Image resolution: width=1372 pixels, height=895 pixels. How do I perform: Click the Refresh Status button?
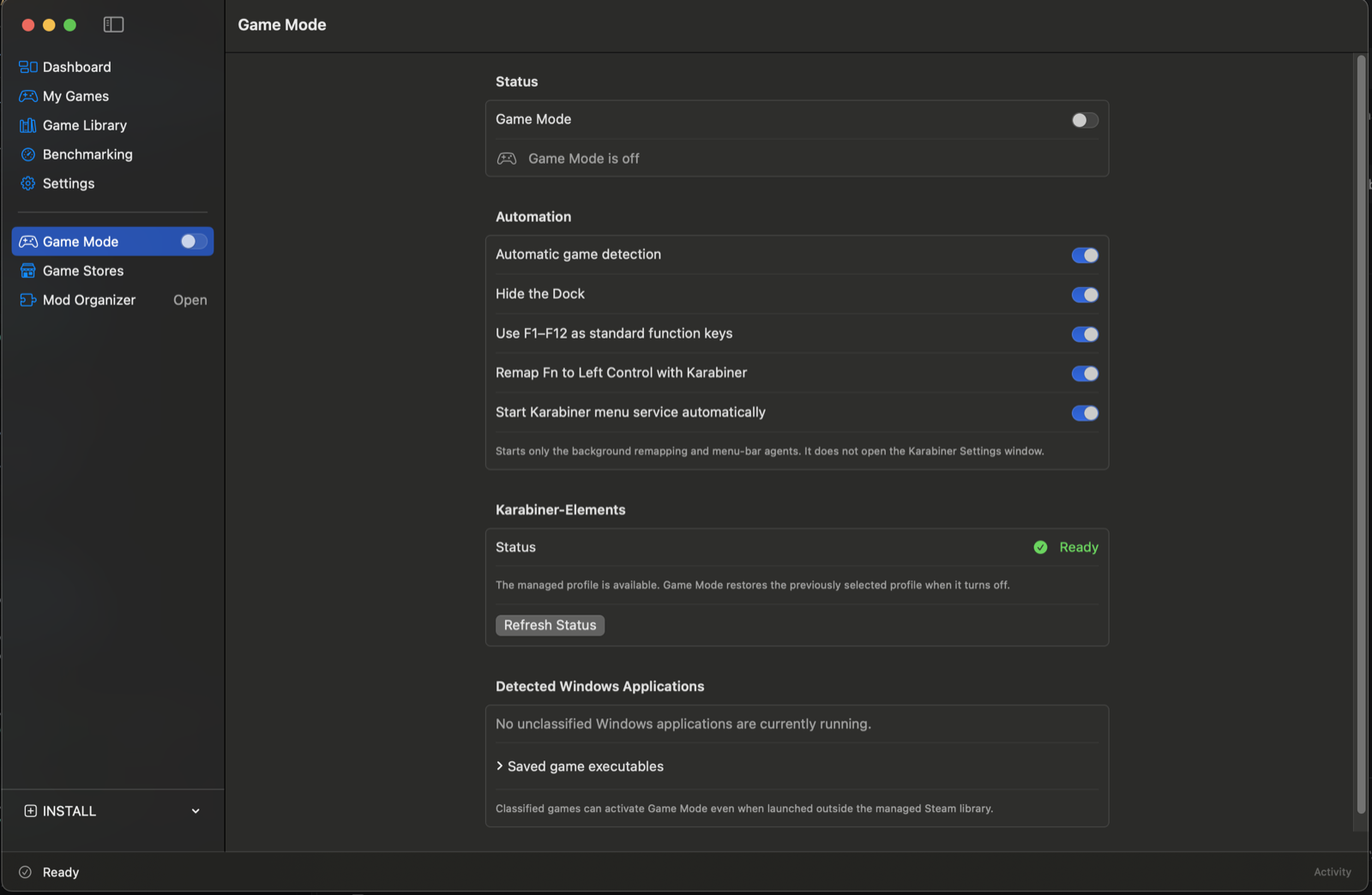click(550, 625)
